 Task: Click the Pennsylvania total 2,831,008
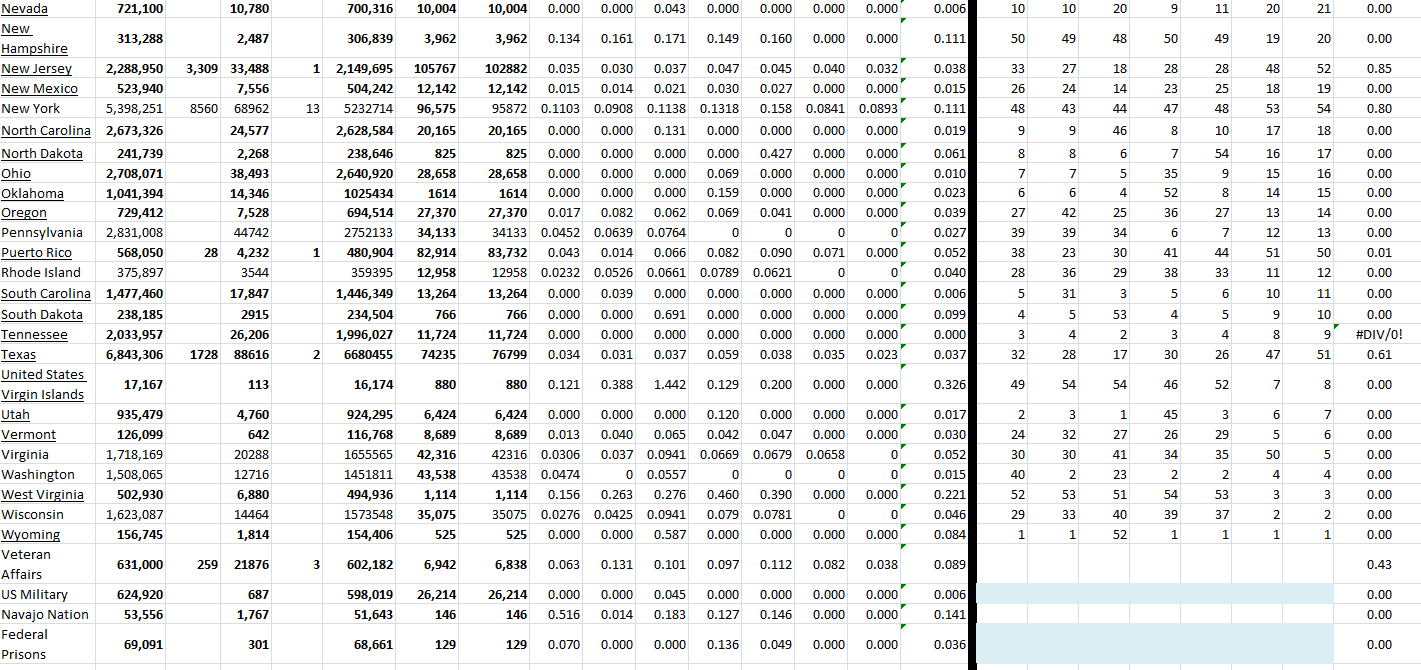click(x=134, y=233)
